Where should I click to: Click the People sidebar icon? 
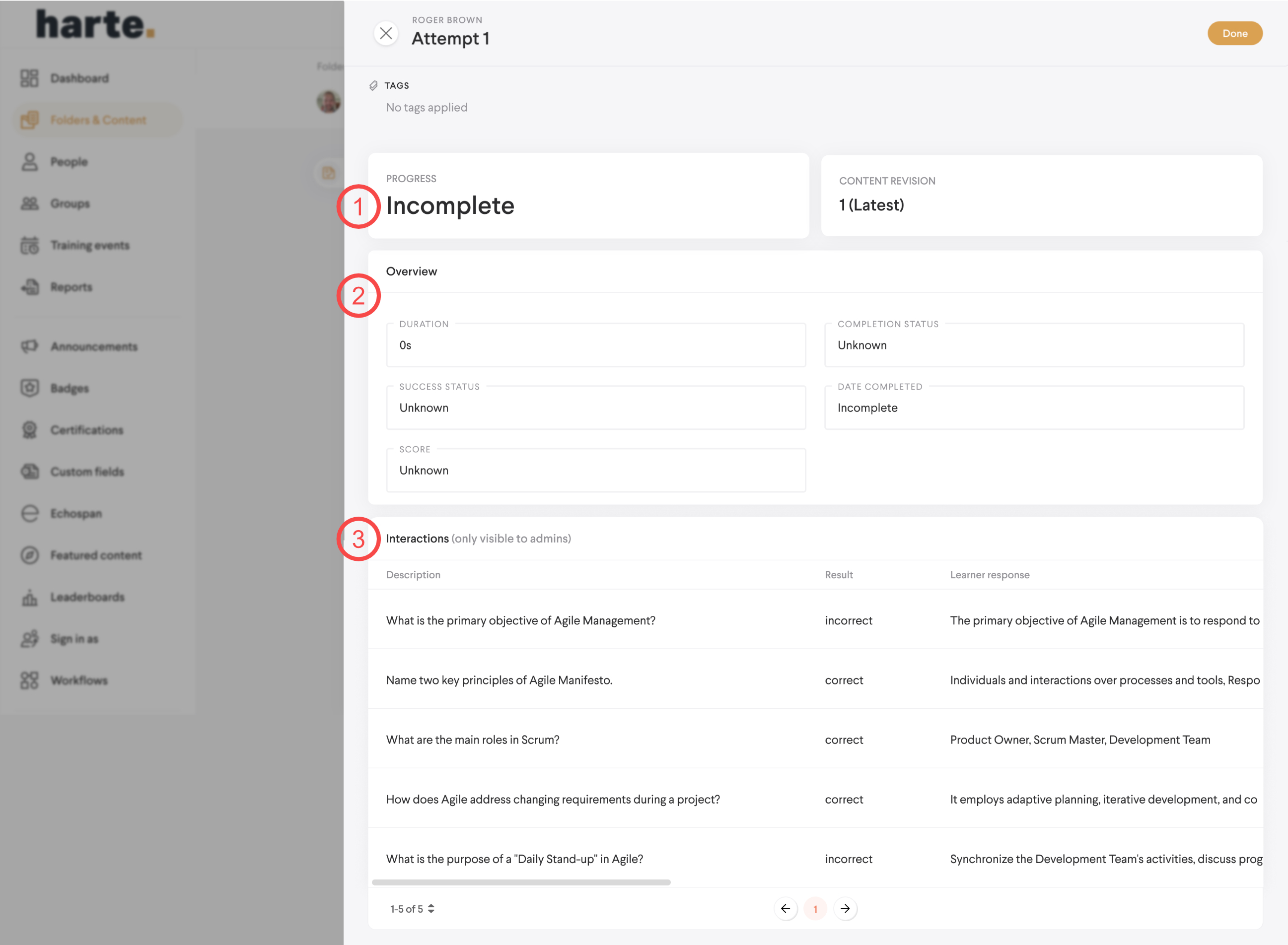(29, 162)
